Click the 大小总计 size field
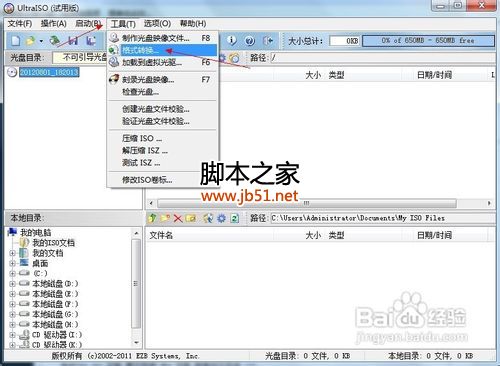 click(344, 41)
